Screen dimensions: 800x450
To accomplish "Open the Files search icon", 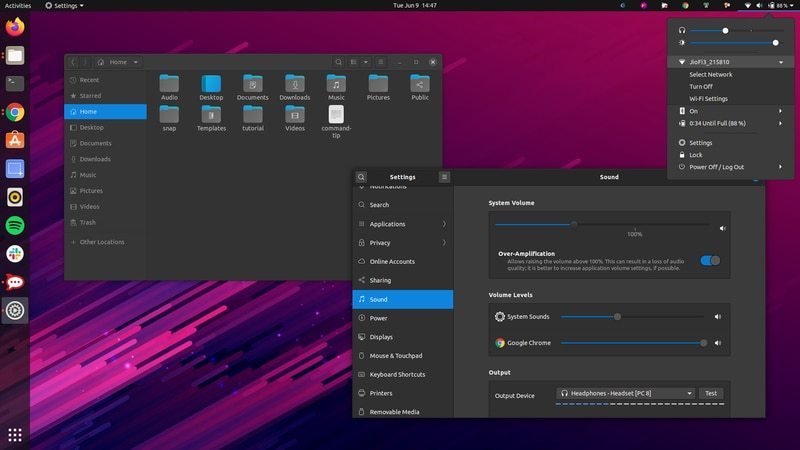I will point(340,62).
